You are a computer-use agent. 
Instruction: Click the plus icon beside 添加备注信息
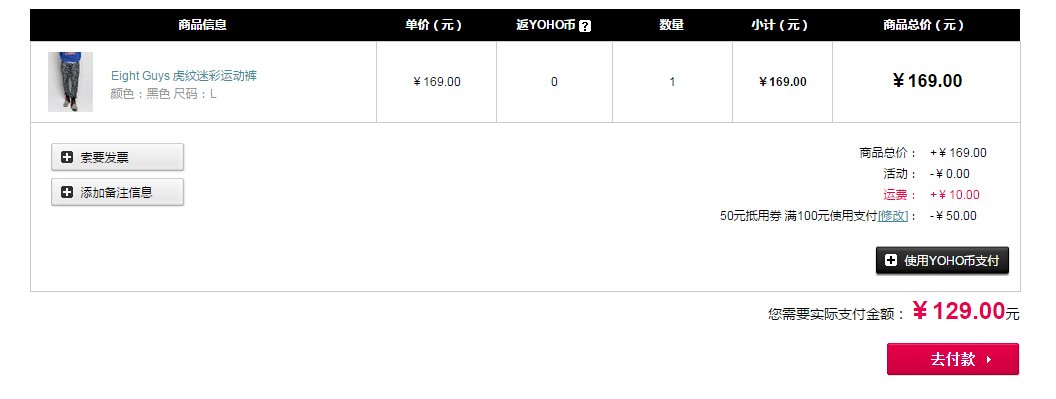[x=67, y=192]
